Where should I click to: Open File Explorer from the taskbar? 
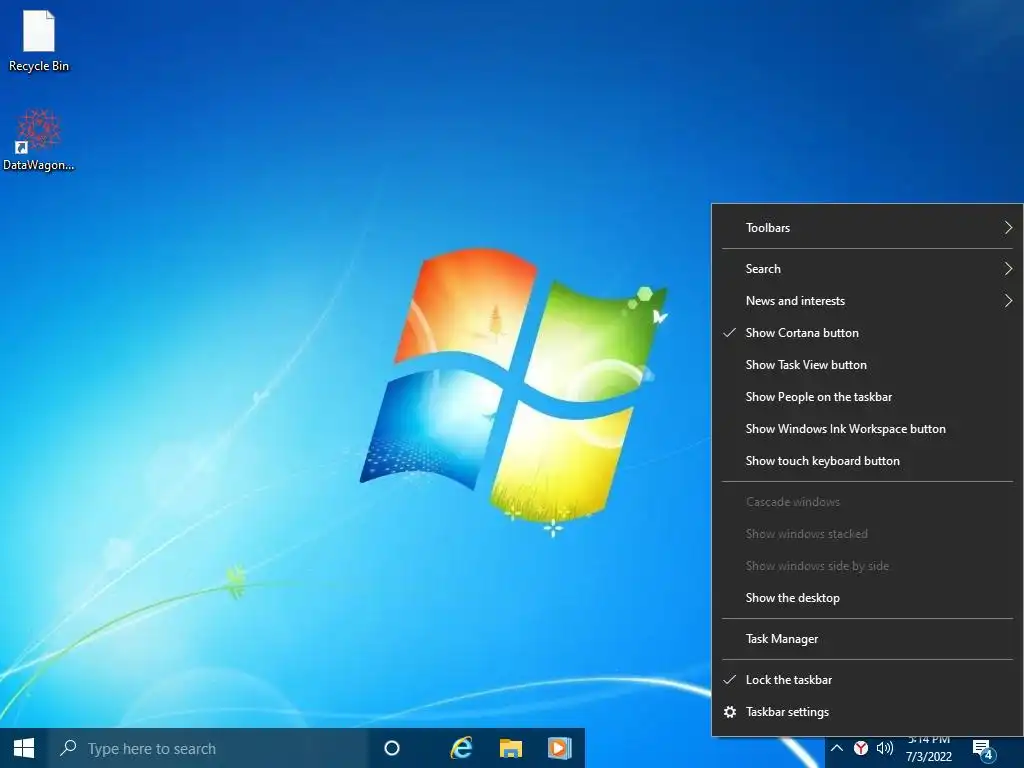tap(511, 748)
